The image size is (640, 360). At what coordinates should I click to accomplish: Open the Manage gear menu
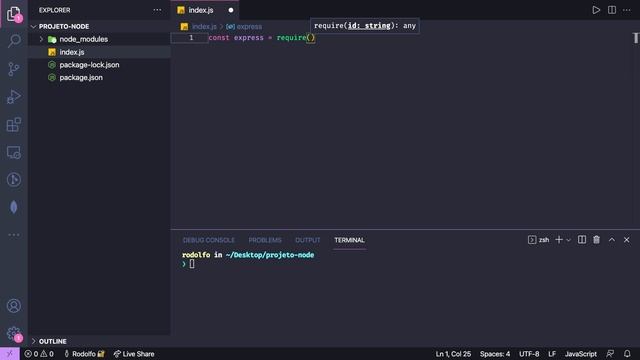(14, 333)
